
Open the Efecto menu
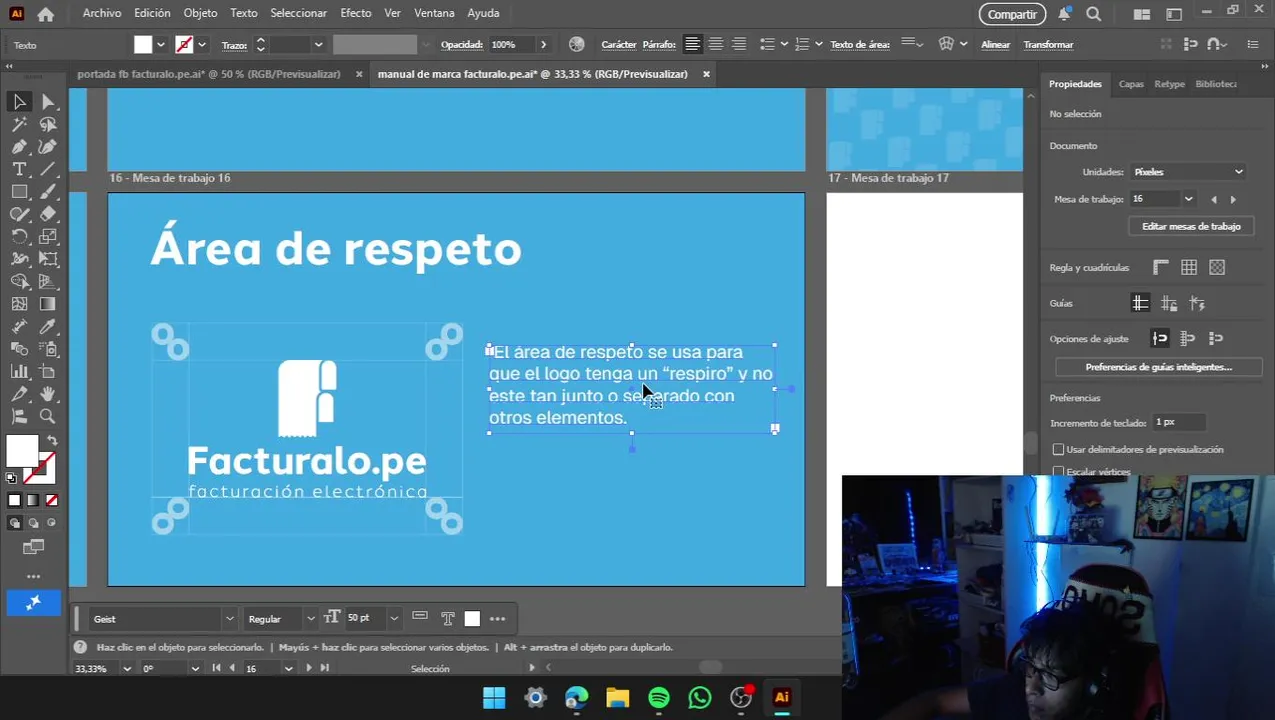tap(355, 13)
